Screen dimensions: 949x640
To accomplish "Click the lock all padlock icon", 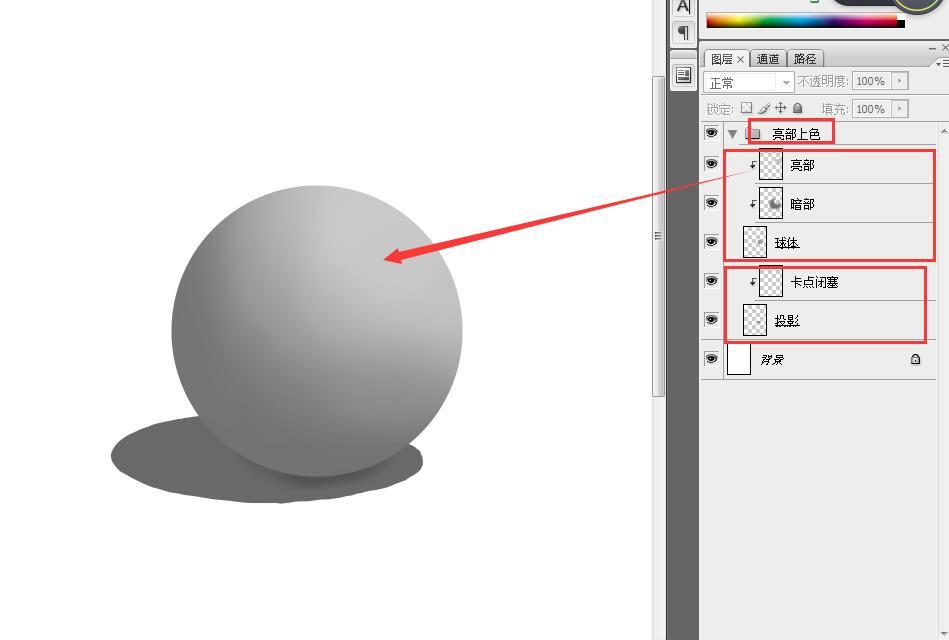I will click(798, 108).
